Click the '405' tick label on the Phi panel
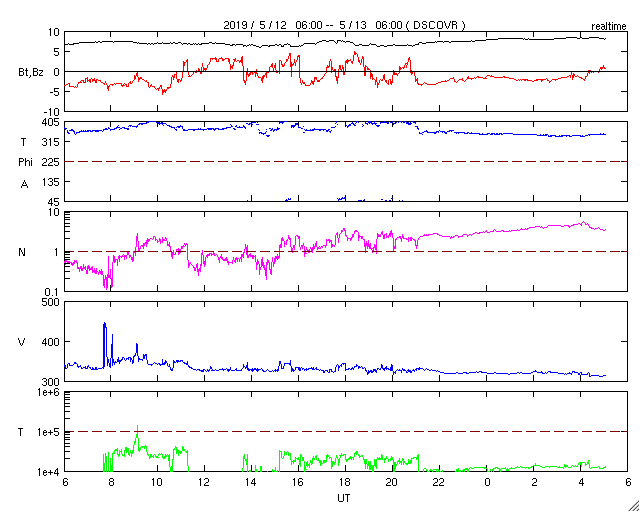This screenshot has width=640, height=512. 51,122
